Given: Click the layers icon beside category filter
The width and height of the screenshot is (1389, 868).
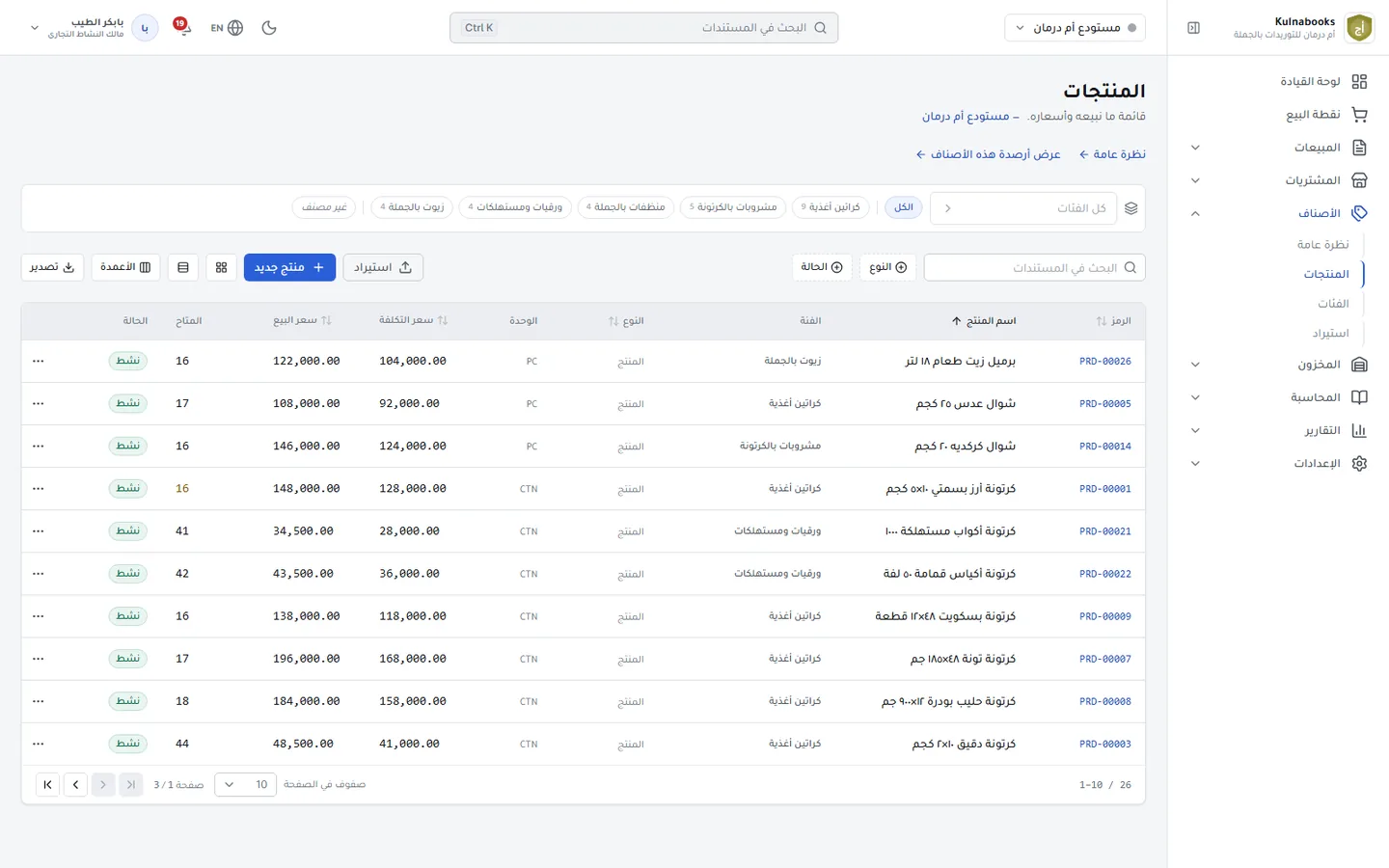Looking at the screenshot, I should (x=1131, y=208).
